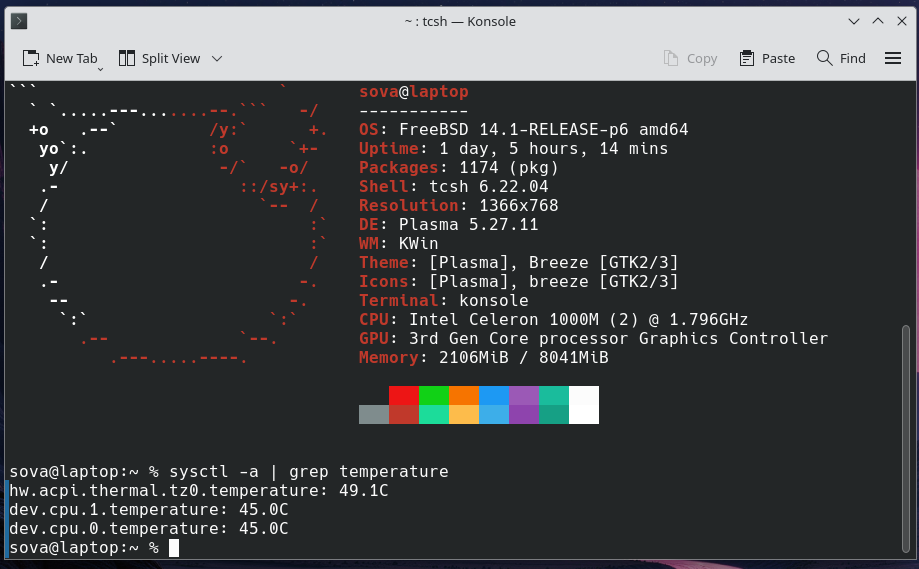The height and width of the screenshot is (569, 919).
Task: Click the hw.acpi.thermal.tz0.temperature output line
Action: [199, 490]
